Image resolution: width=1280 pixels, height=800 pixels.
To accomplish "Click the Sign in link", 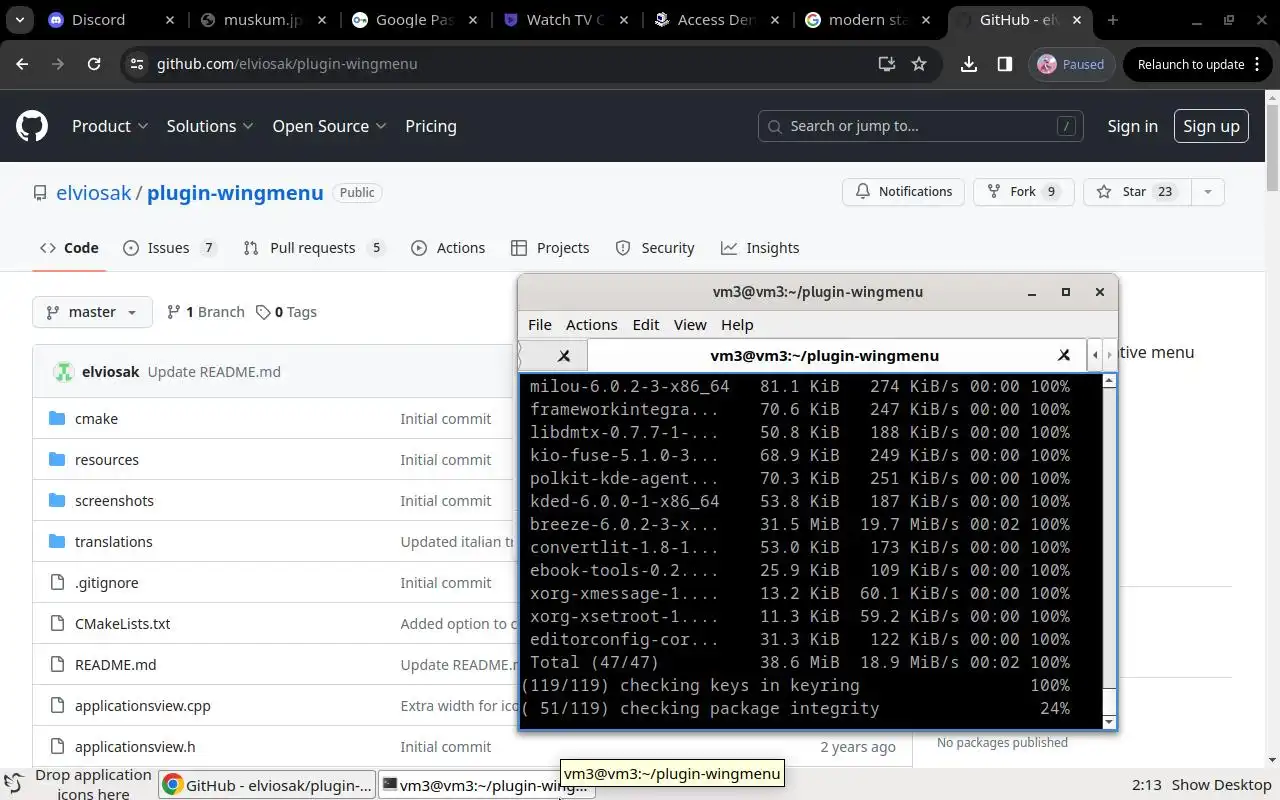I will point(1132,126).
